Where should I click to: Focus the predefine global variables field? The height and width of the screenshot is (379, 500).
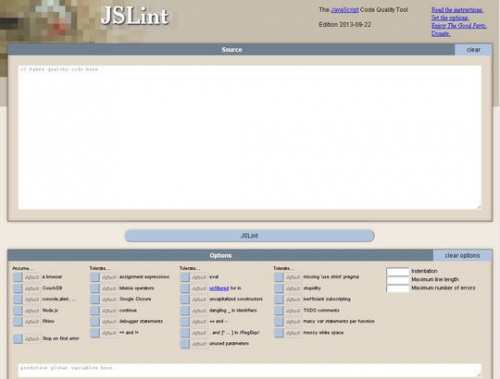250,370
